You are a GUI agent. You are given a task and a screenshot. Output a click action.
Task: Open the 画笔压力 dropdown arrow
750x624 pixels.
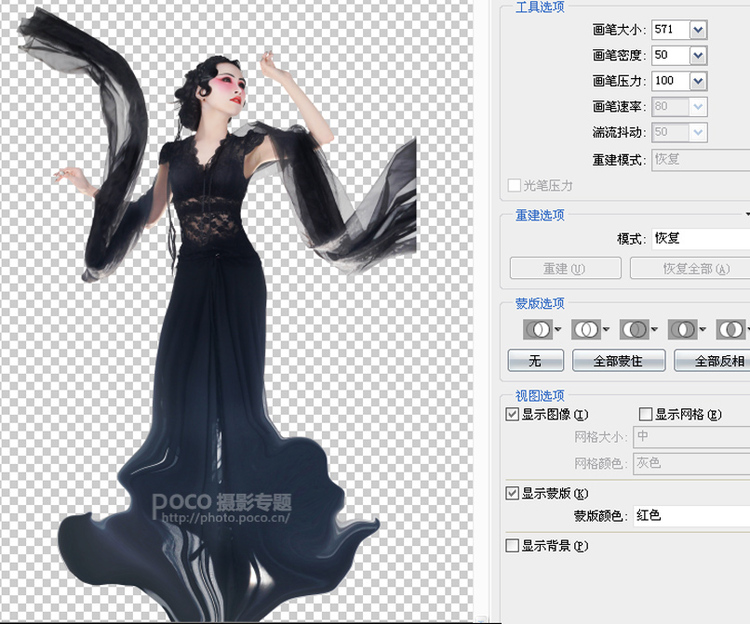click(x=698, y=81)
